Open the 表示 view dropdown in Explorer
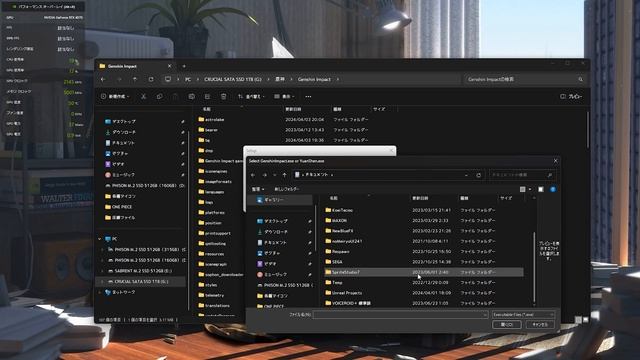 [x=284, y=97]
